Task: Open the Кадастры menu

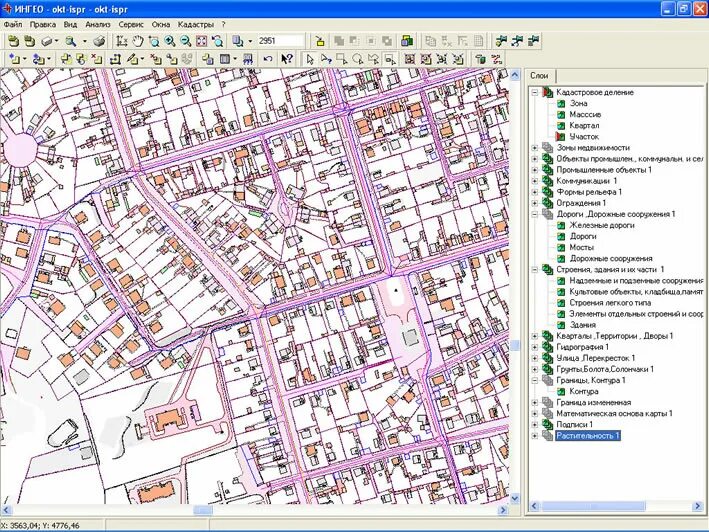Action: (x=195, y=24)
